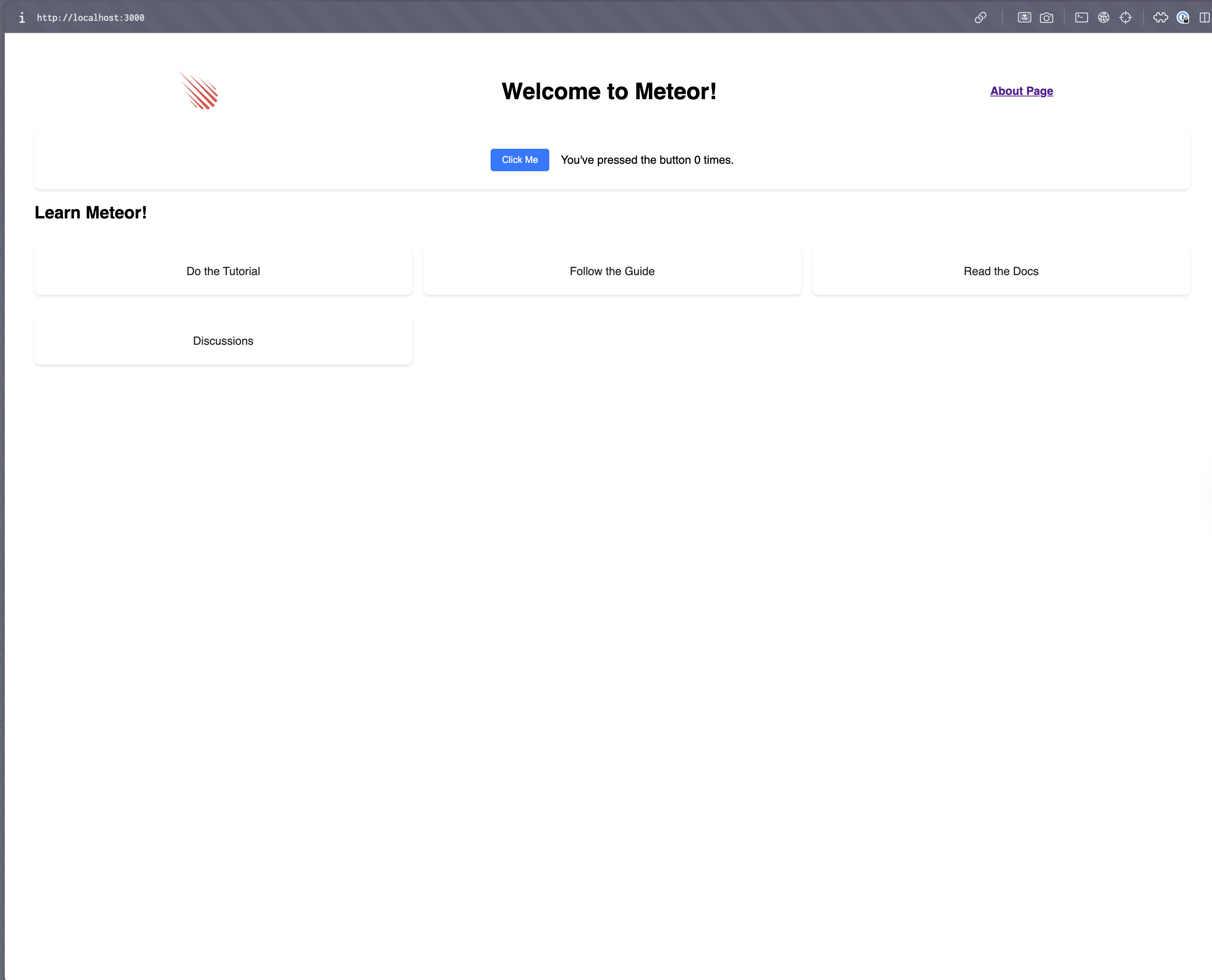Click the site info icon

tap(22, 17)
